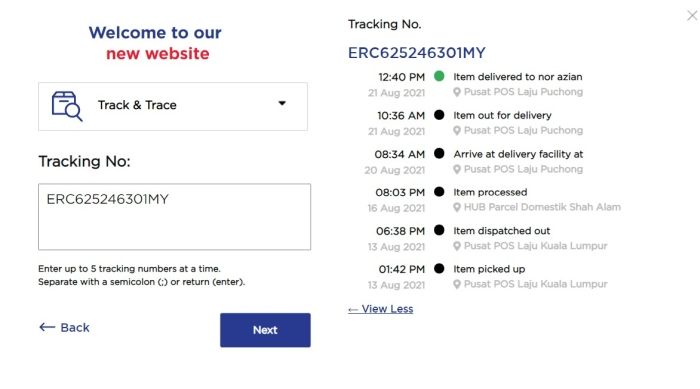Click the Next button
This screenshot has height=389, width=700.
click(265, 330)
